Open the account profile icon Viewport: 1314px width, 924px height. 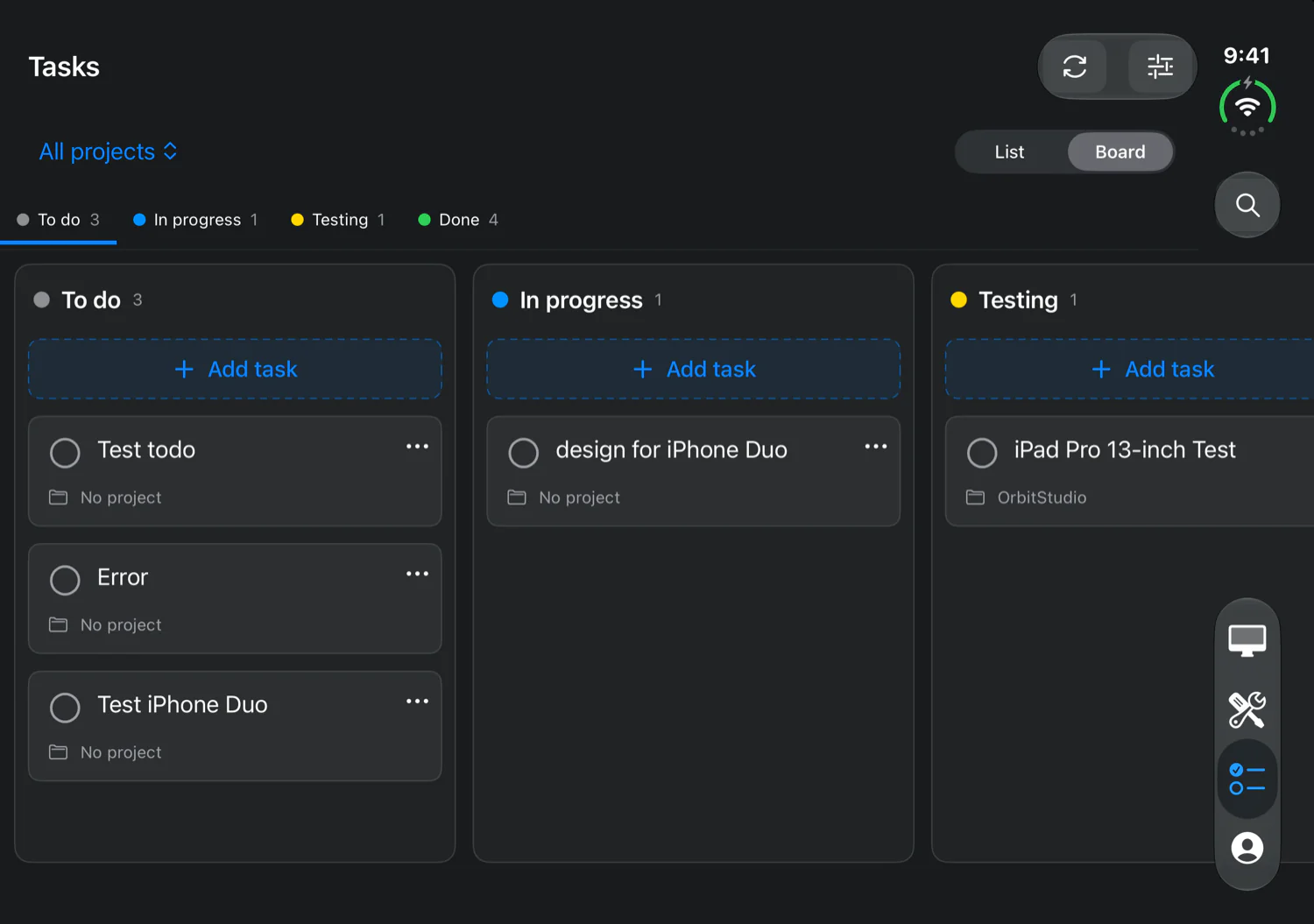tap(1247, 848)
